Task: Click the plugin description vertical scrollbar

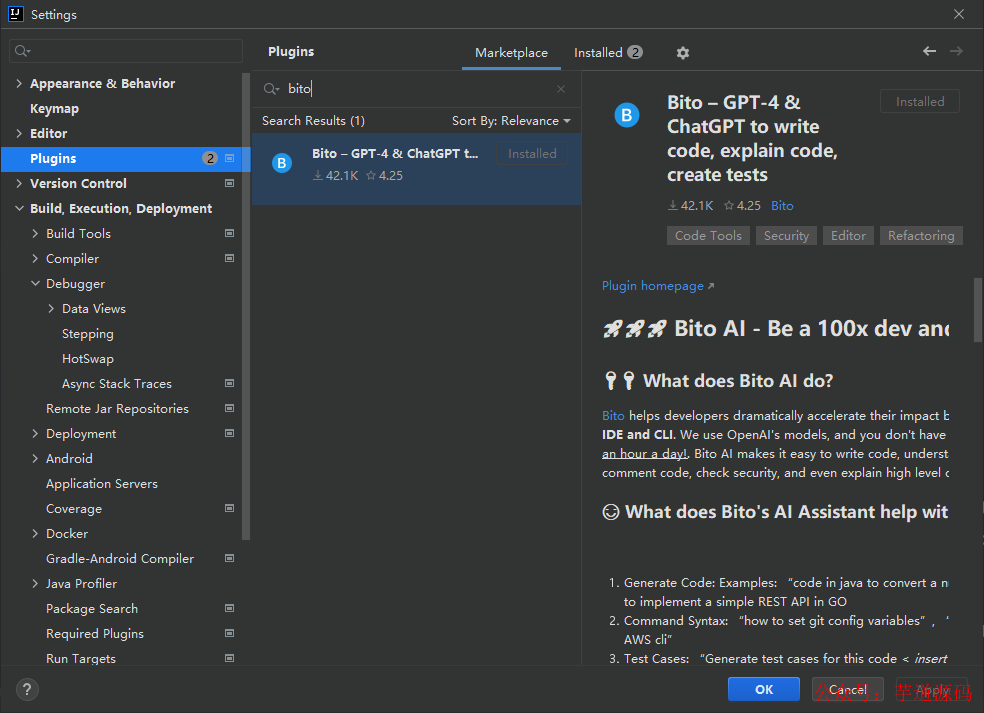Action: pos(978,310)
